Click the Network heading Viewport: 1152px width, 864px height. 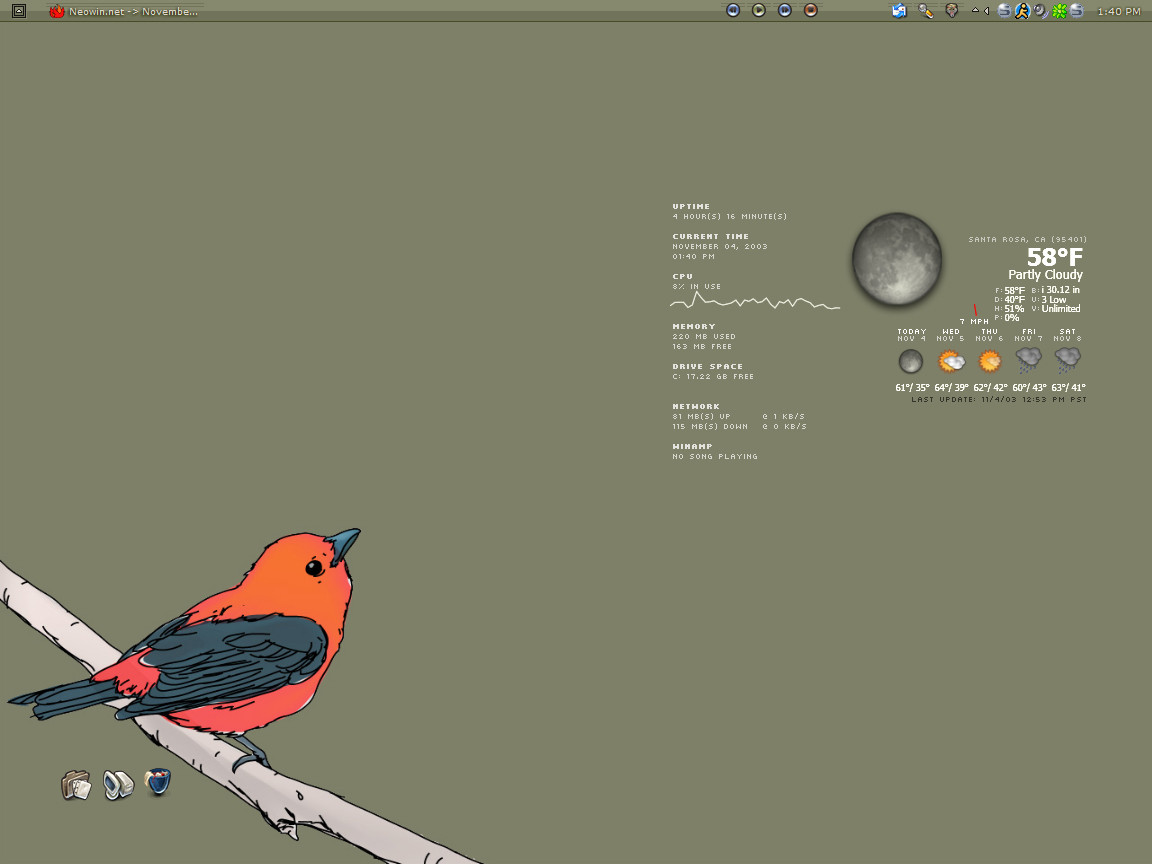tap(696, 406)
